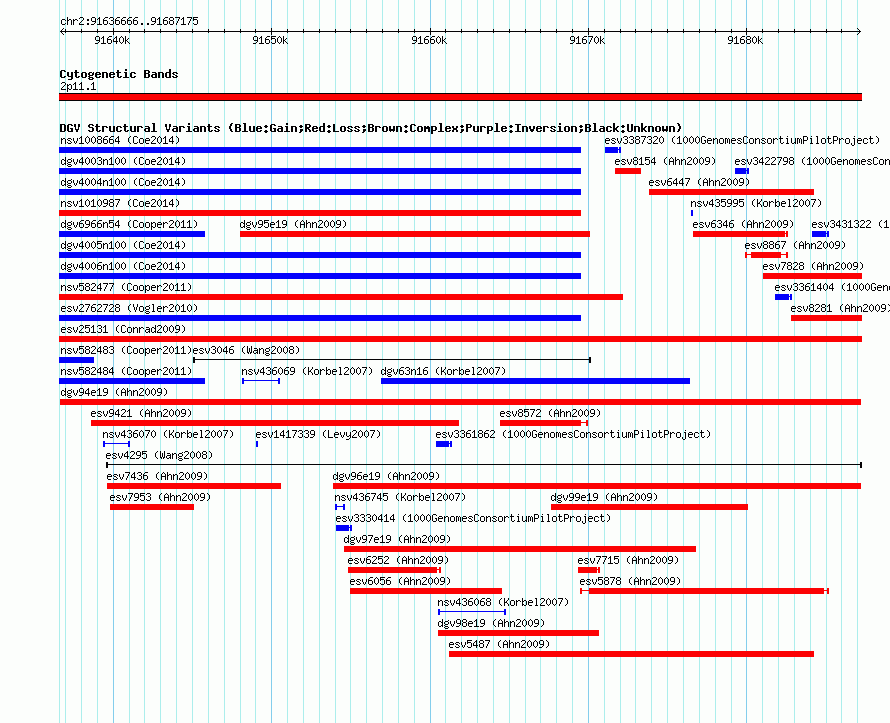The image size is (890, 723).
Task: Open nsv582483 (Cooper2011) variant label
Action: 126,350
